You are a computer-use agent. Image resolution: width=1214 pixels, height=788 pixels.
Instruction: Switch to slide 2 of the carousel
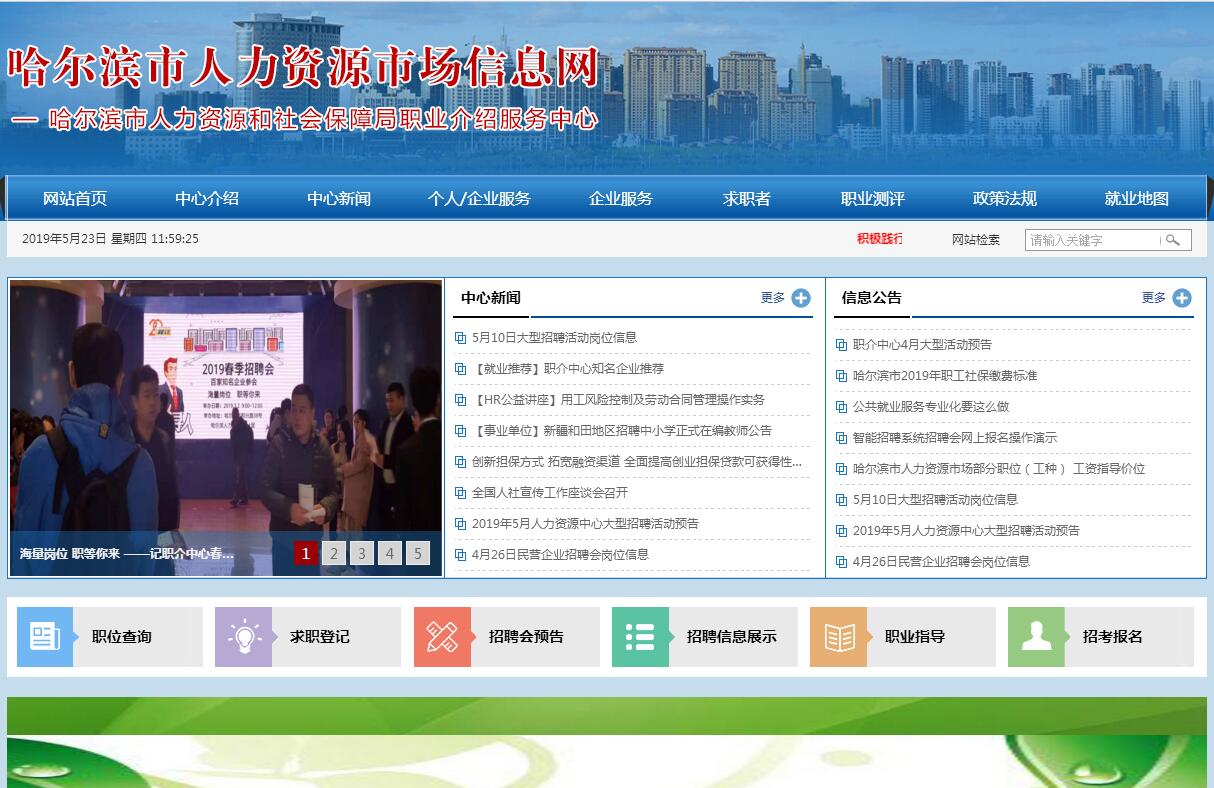334,553
